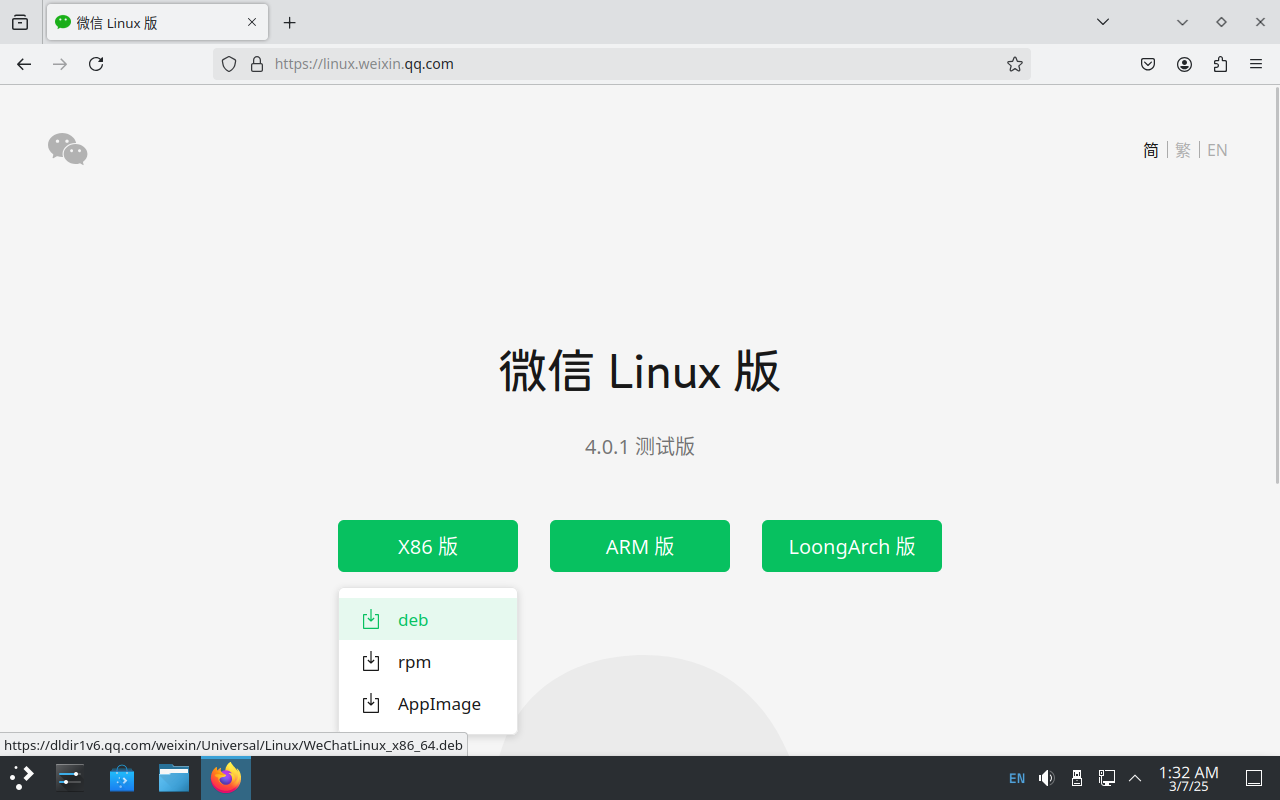The width and height of the screenshot is (1280, 800).
Task: Open the removable devices tray icon
Action: (x=1077, y=778)
